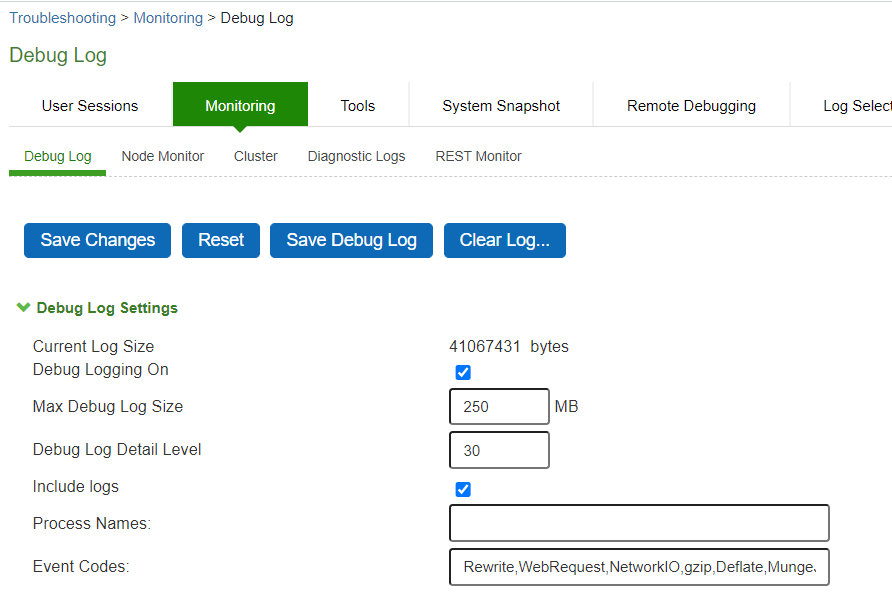Screen dimensions: 892x597
Task: Open the Monitoring breadcrumb link
Action: pyautogui.click(x=168, y=17)
